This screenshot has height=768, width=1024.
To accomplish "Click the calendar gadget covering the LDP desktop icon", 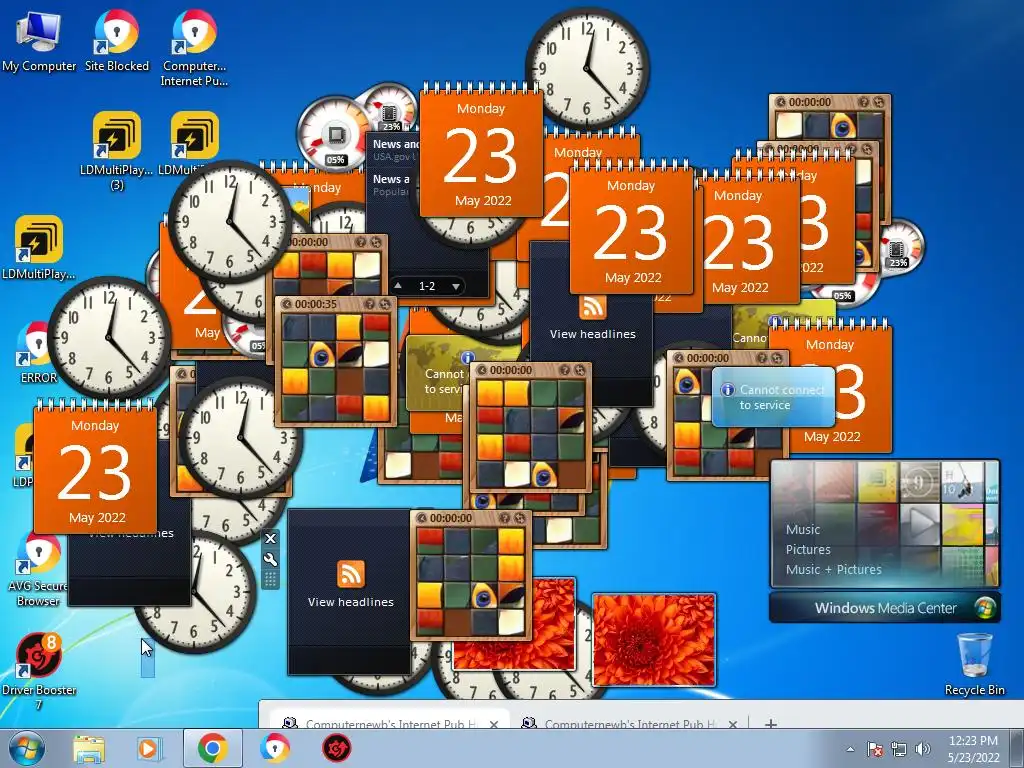I will 95,468.
